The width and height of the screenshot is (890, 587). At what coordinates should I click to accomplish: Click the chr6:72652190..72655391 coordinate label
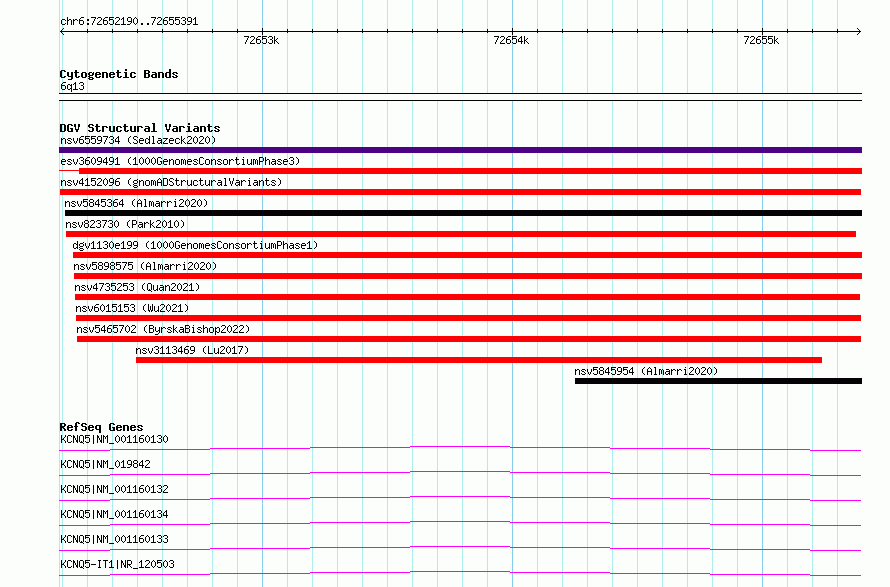click(129, 22)
